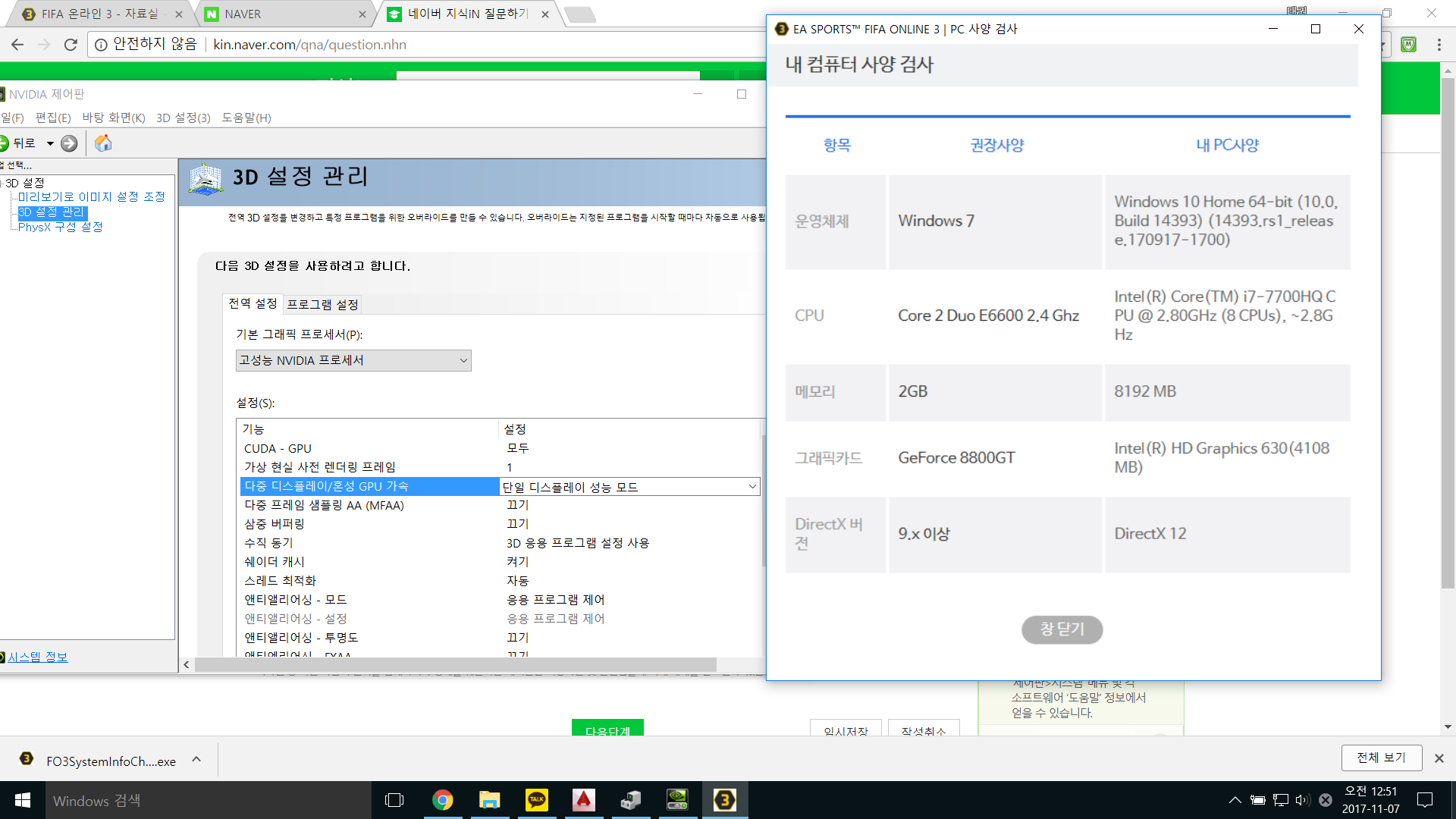Click the 창 닫기 button
Image resolution: width=1456 pixels, height=819 pixels.
1062,629
